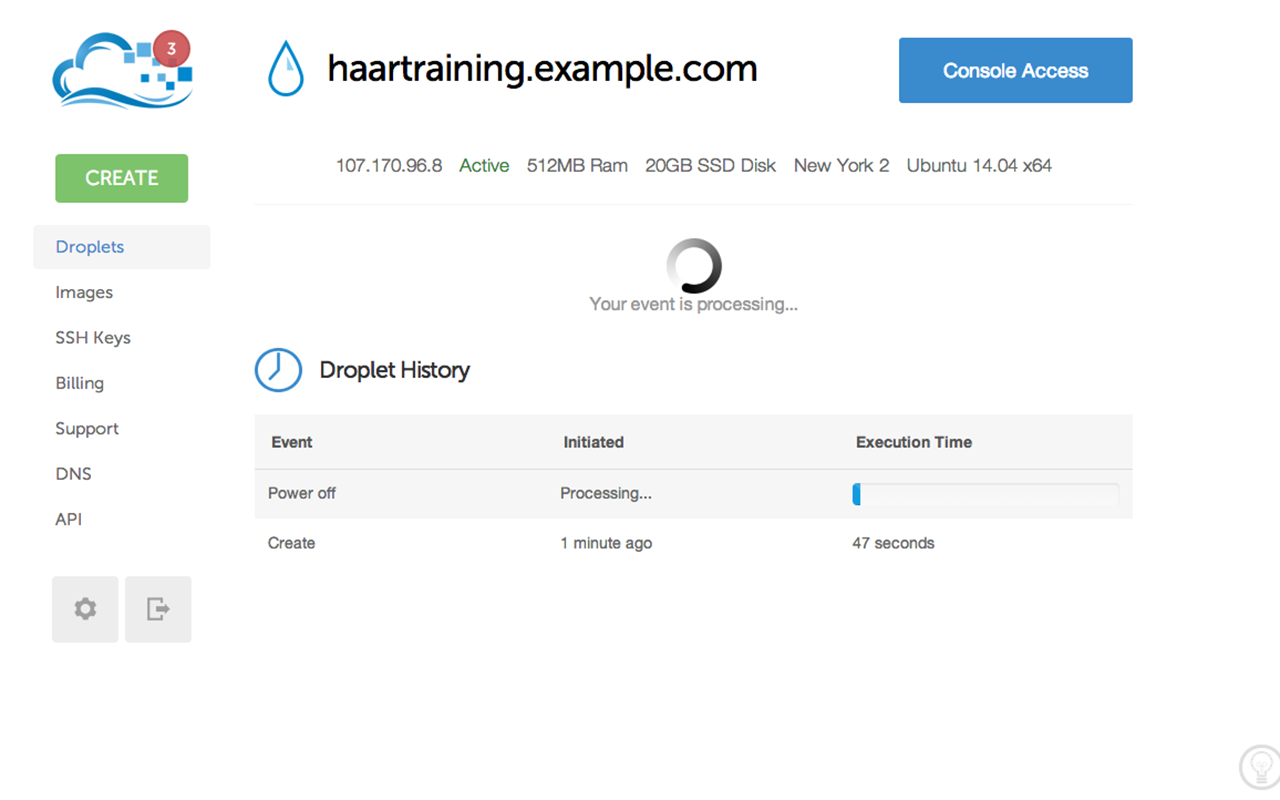
Task: Open the DNS settings page
Action: tap(73, 474)
